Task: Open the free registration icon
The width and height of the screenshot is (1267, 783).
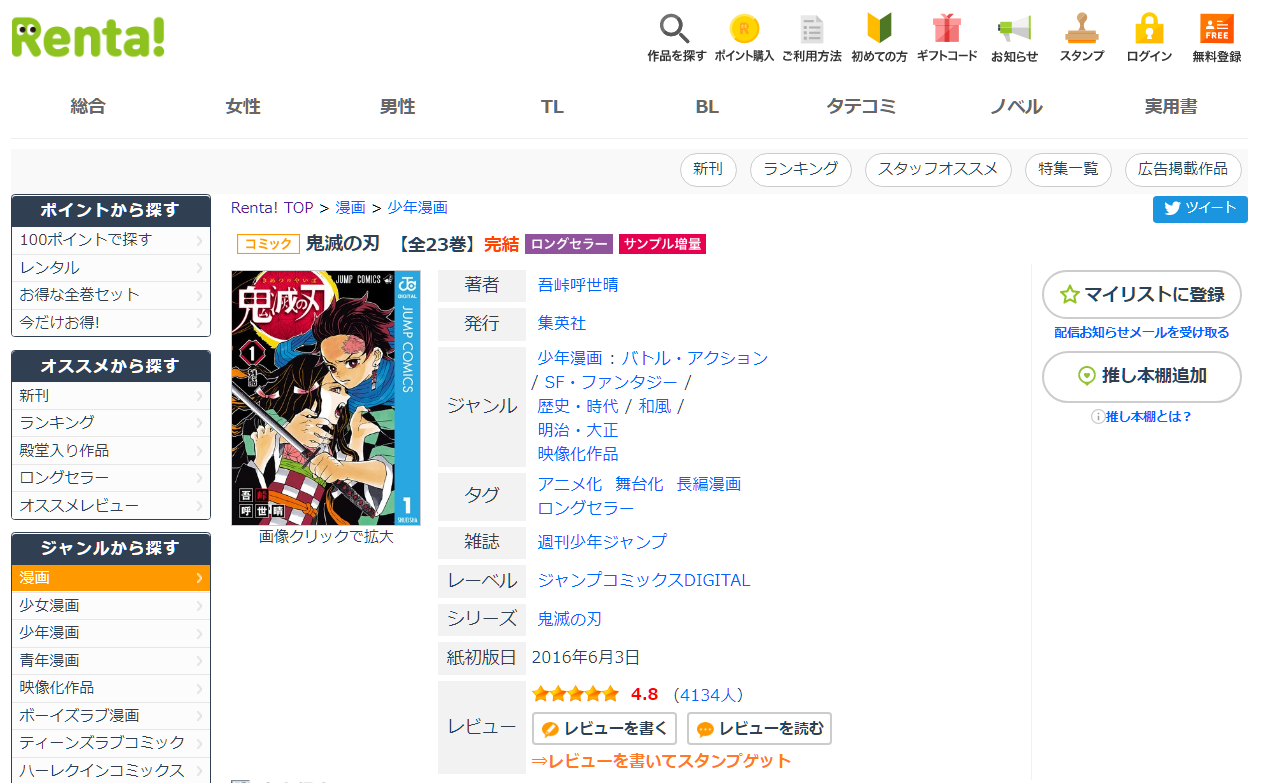Action: pyautogui.click(x=1216, y=30)
